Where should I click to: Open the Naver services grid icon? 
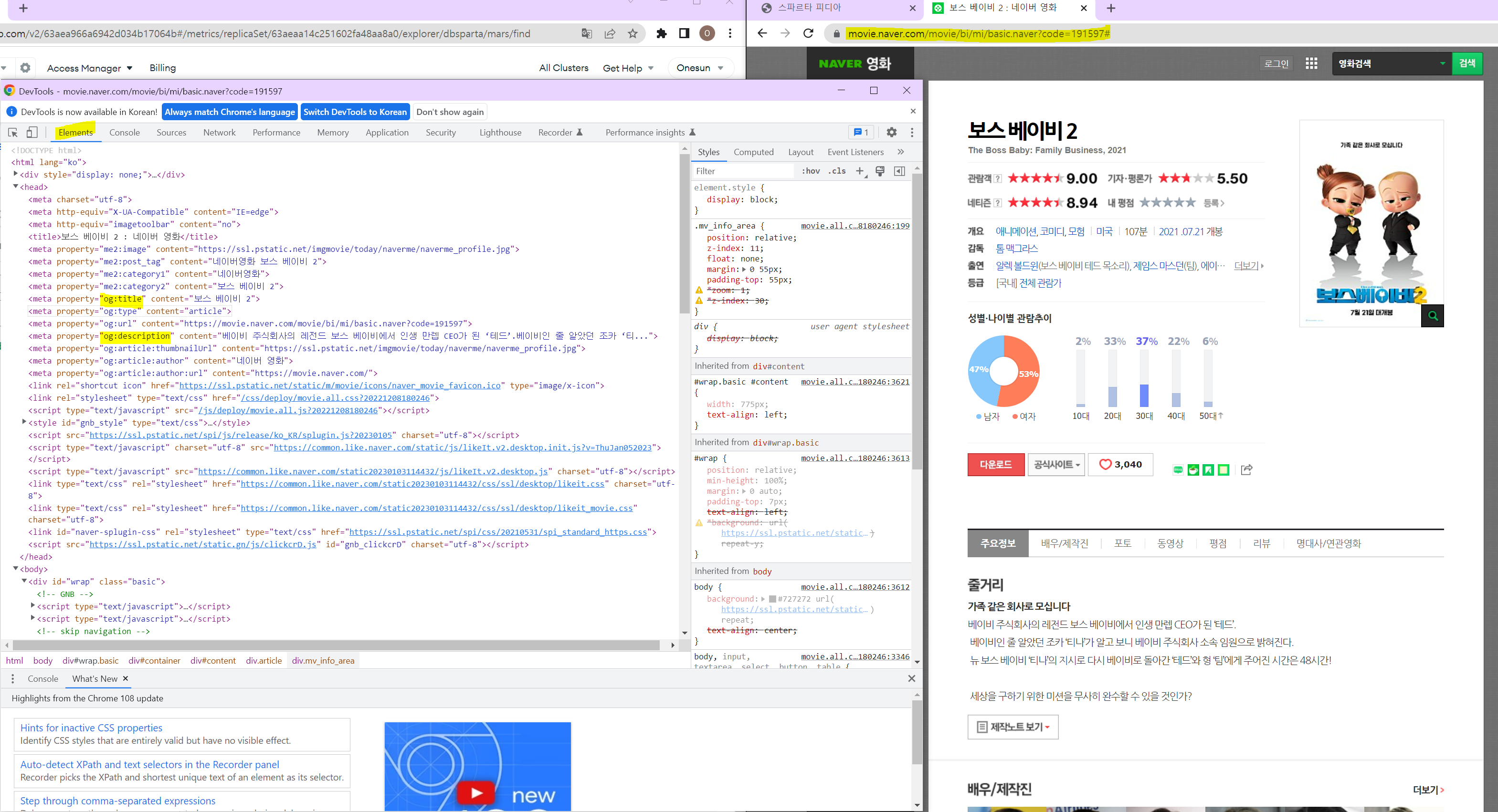tap(1311, 63)
